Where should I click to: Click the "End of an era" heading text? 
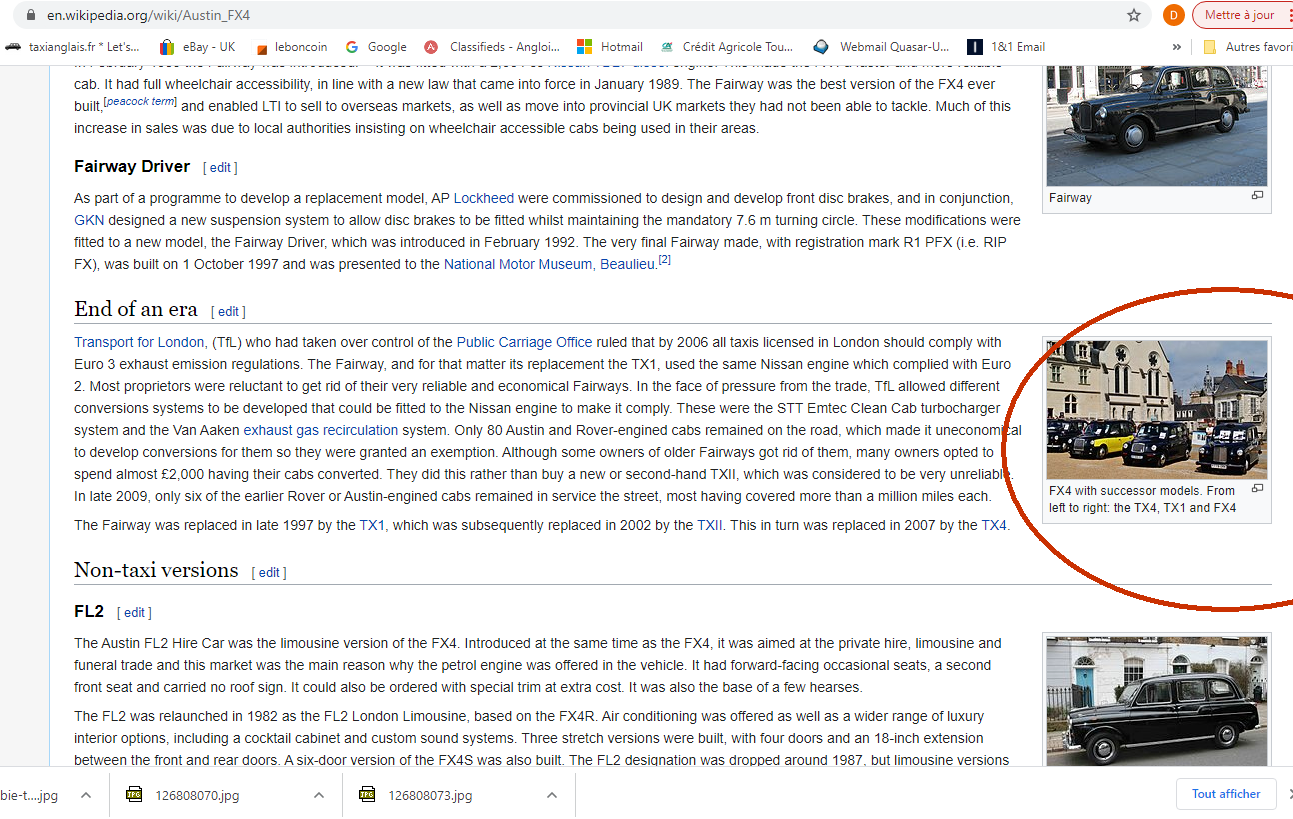136,308
